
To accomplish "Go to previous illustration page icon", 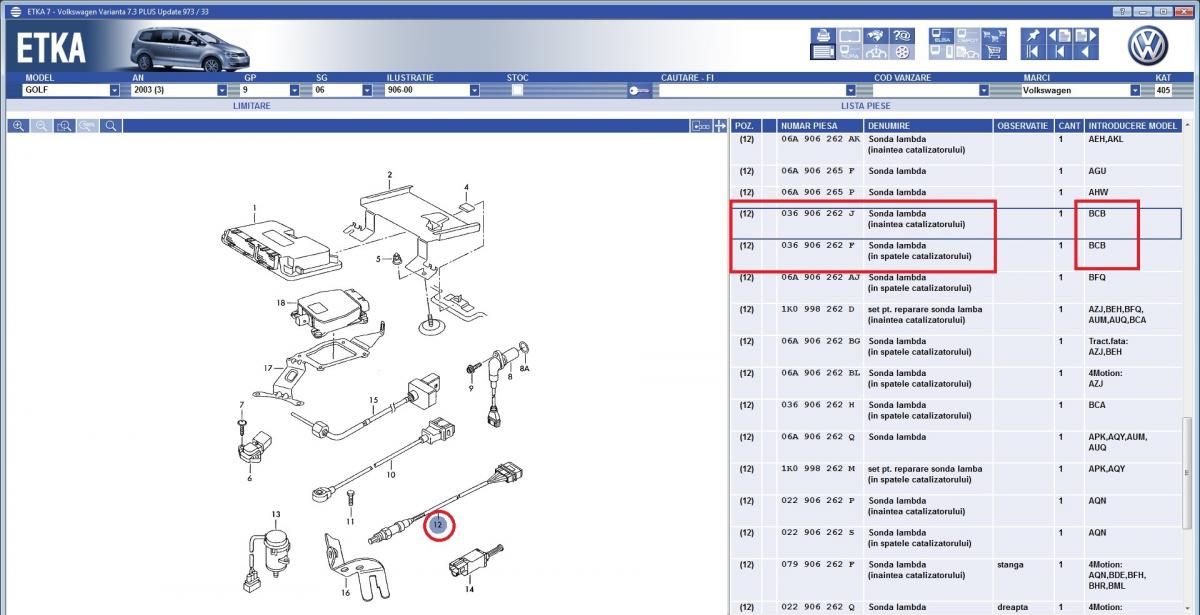I will (x=1060, y=35).
